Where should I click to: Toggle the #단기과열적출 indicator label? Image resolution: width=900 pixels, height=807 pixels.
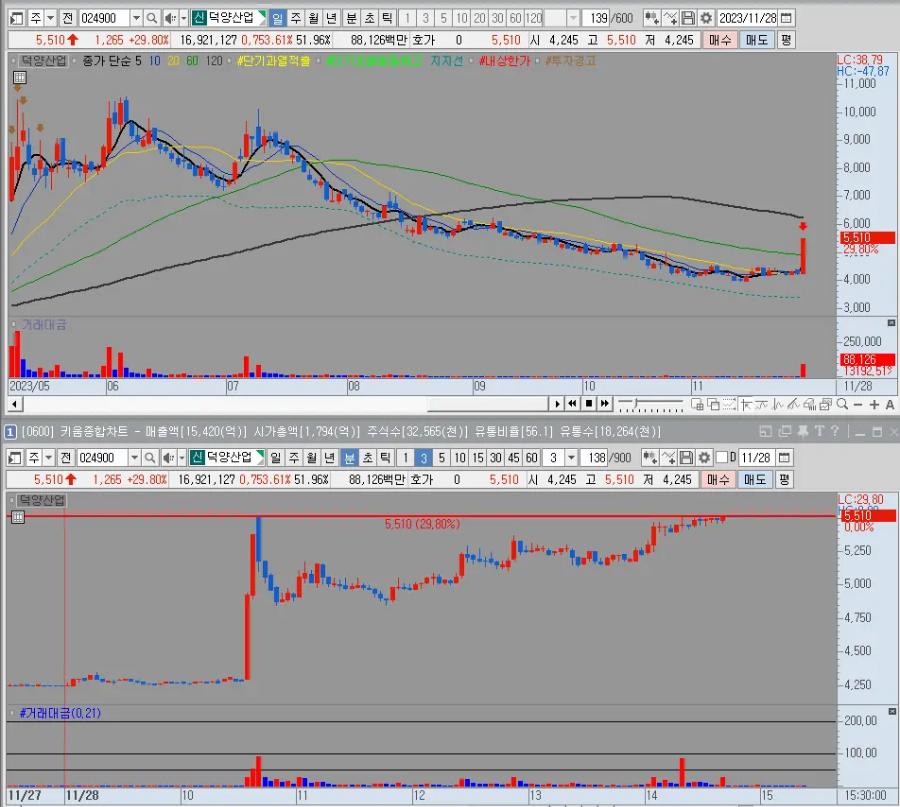274,61
